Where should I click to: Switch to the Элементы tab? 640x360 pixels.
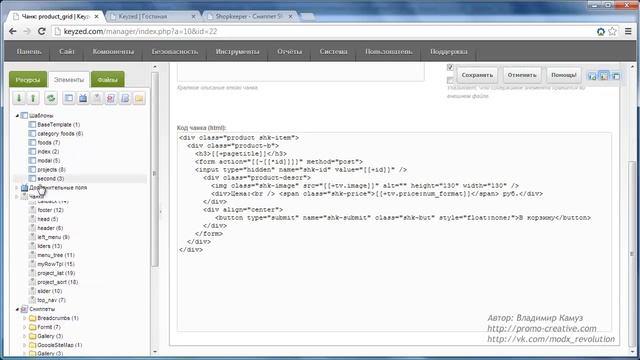(x=69, y=80)
